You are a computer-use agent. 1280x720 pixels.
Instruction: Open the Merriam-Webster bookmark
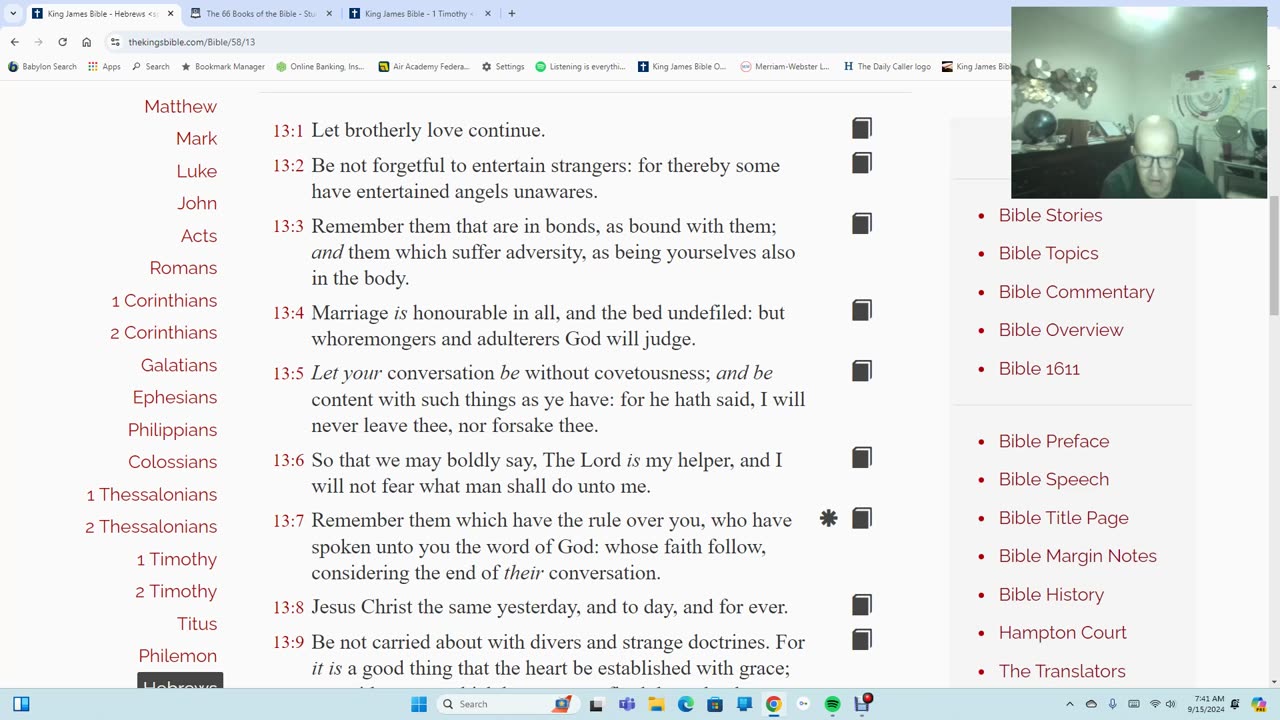pos(785,67)
